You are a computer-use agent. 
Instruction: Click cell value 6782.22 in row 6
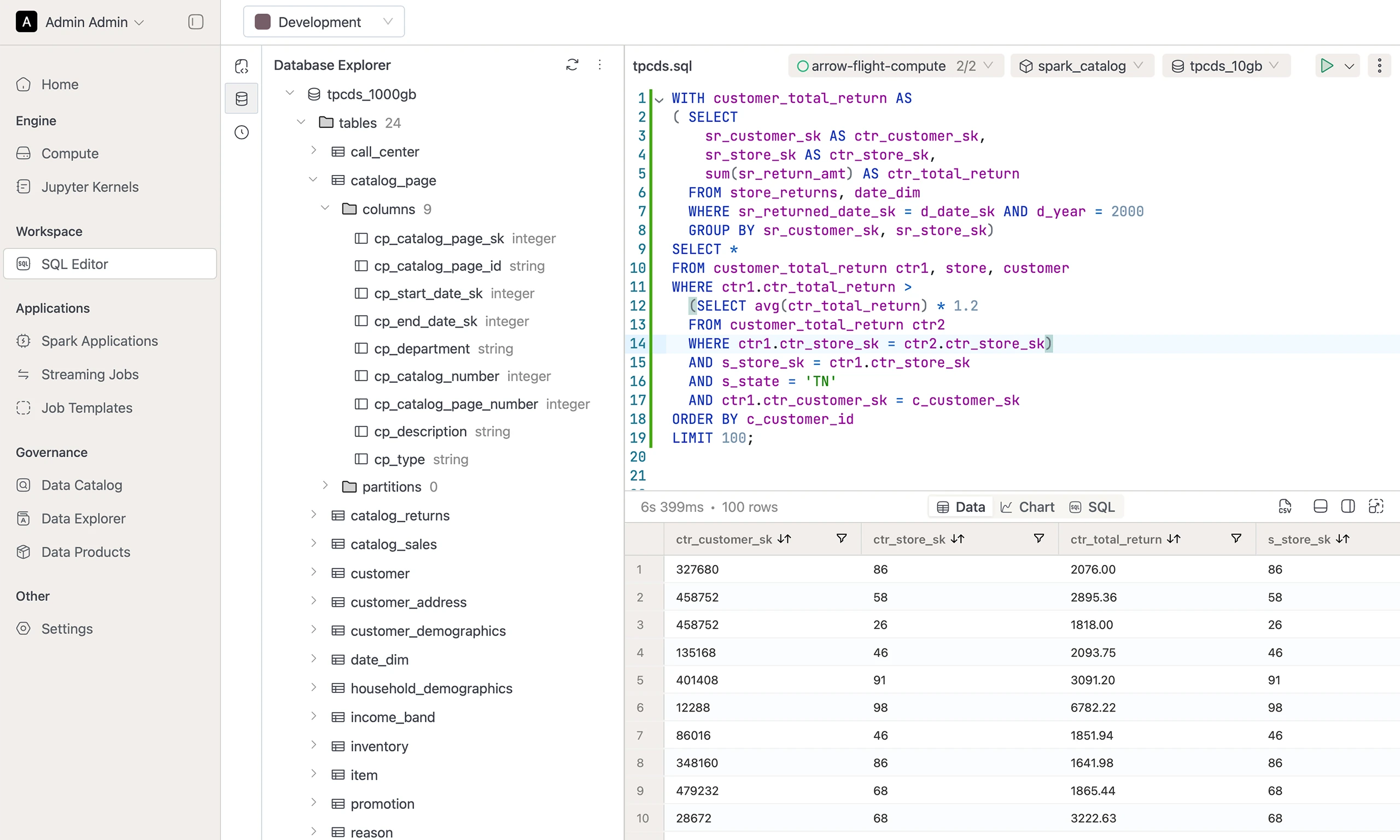[x=1093, y=708]
